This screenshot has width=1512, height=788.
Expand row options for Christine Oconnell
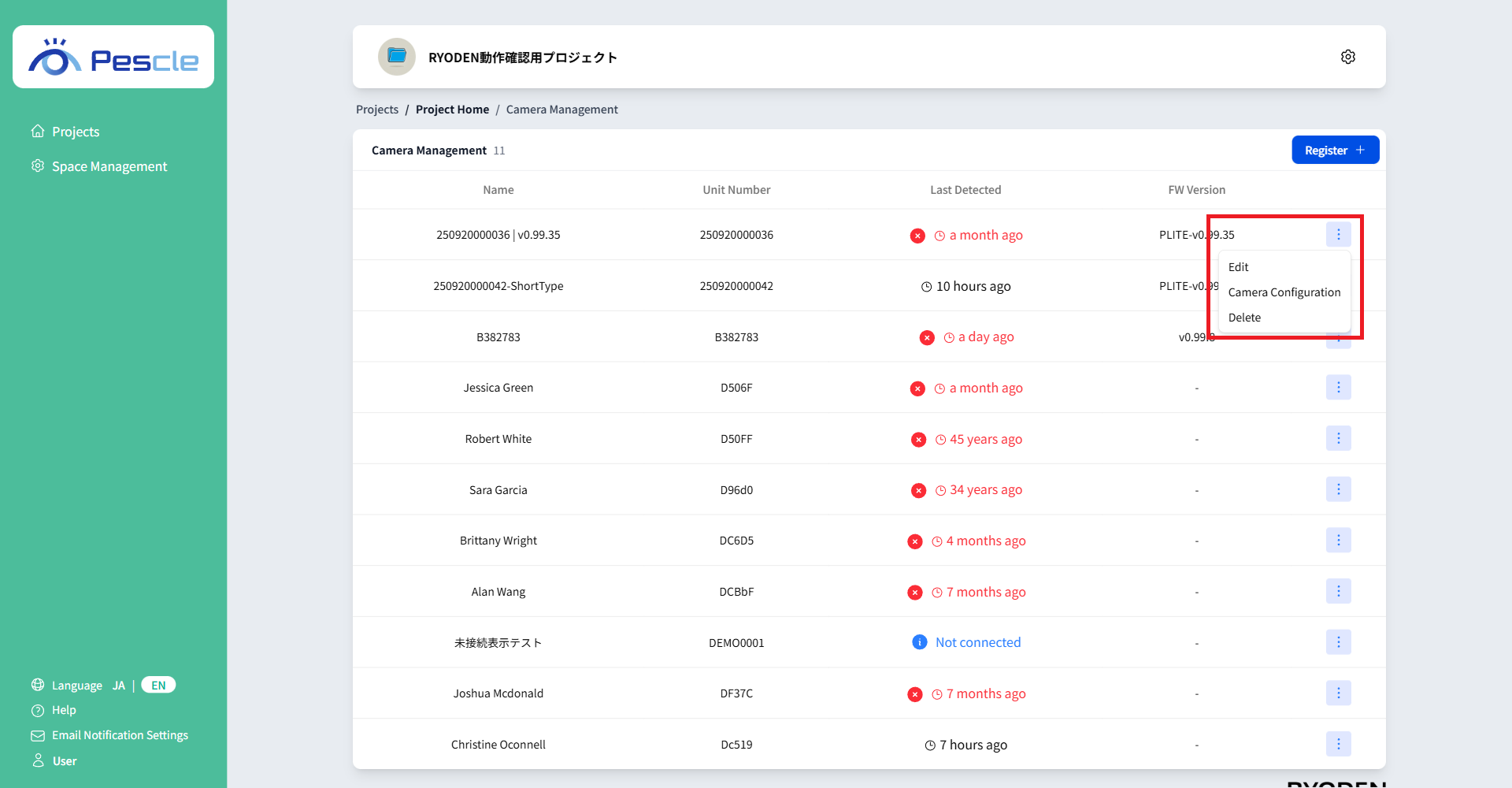(1338, 744)
